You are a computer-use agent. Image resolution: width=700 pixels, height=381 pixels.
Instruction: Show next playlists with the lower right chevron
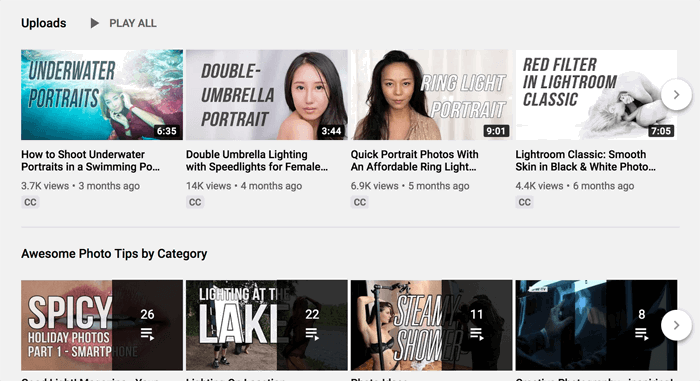[x=676, y=325]
